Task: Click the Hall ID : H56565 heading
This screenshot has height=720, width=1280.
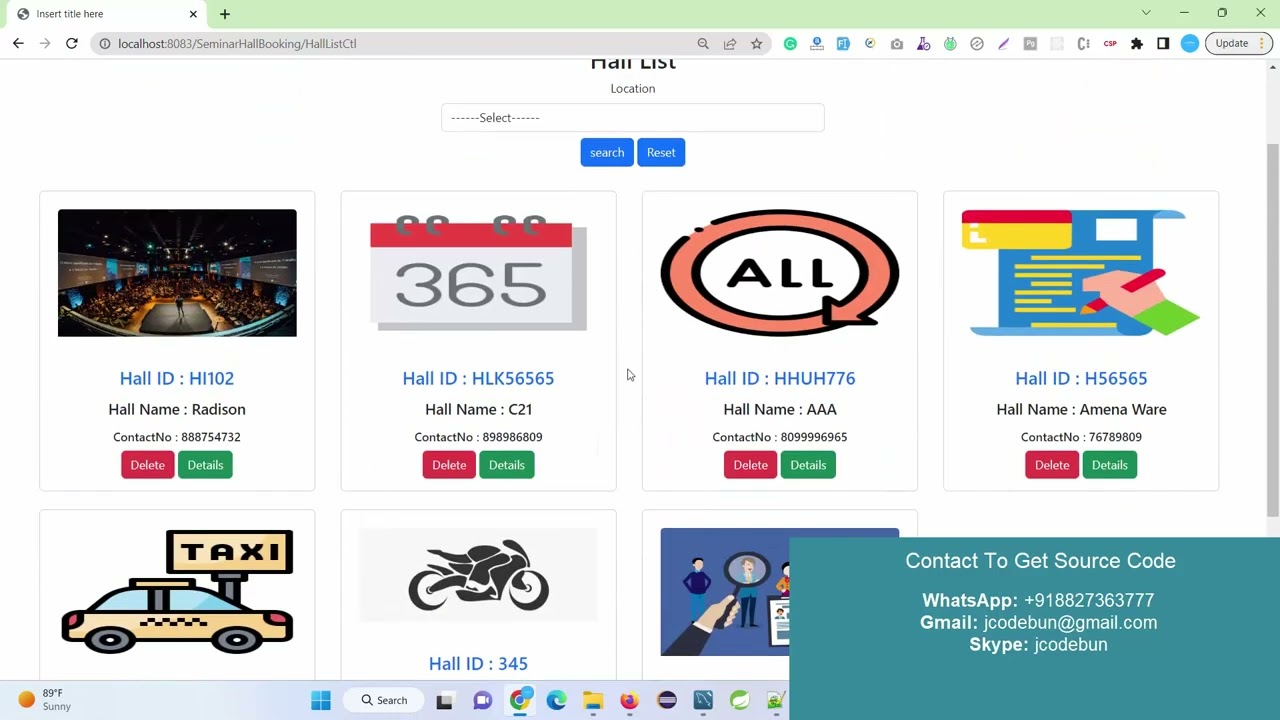Action: pyautogui.click(x=1081, y=378)
